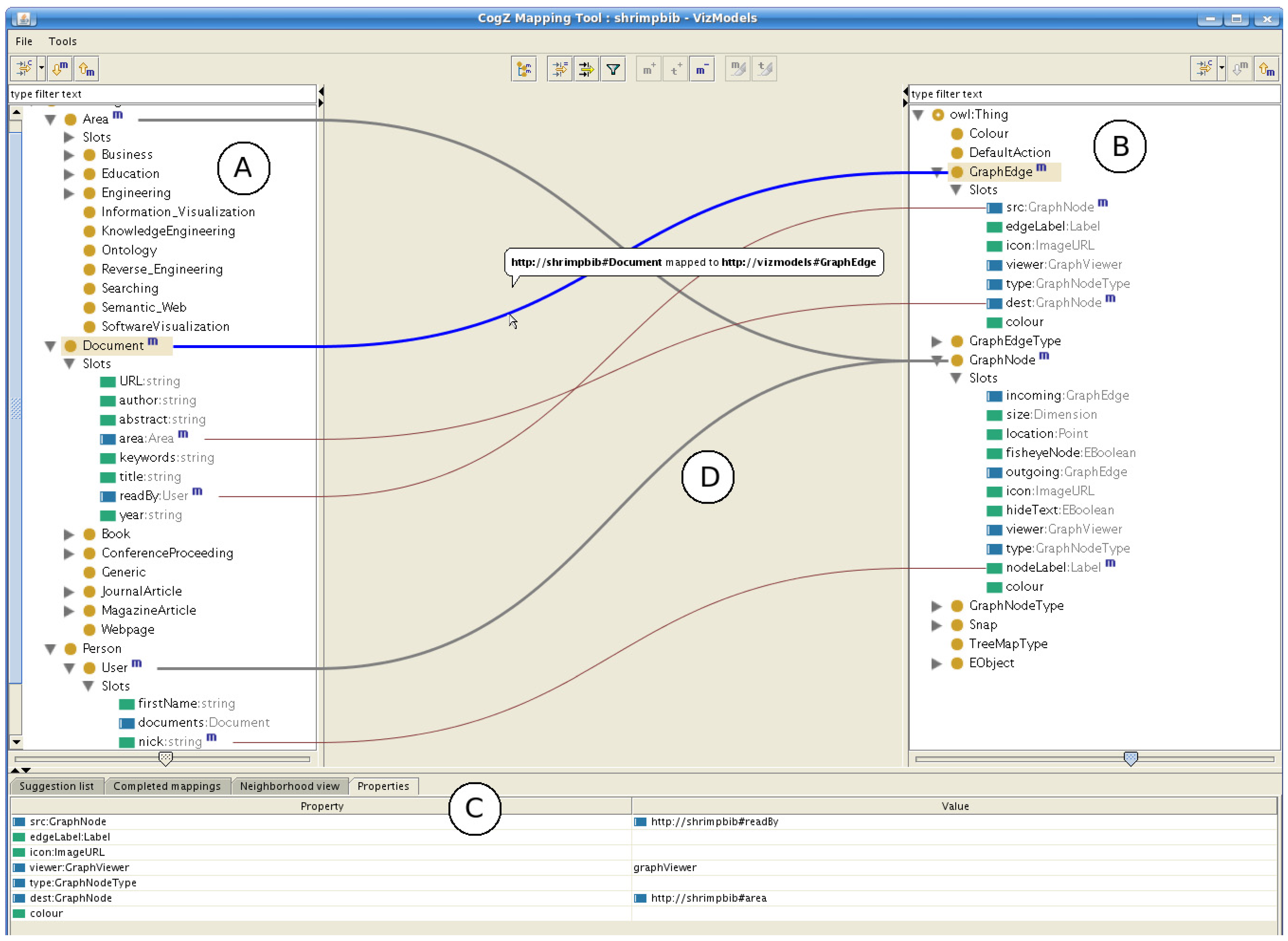
Task: Click the left panel filter text field
Action: pyautogui.click(x=162, y=94)
